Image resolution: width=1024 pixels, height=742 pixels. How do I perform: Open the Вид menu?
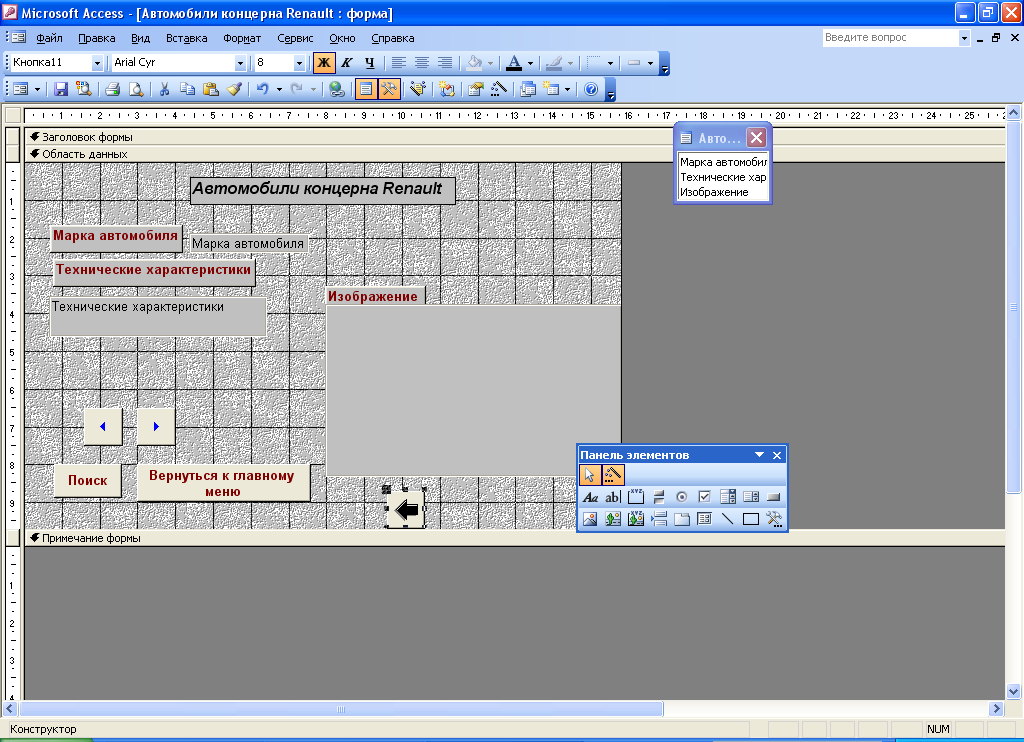(x=140, y=38)
